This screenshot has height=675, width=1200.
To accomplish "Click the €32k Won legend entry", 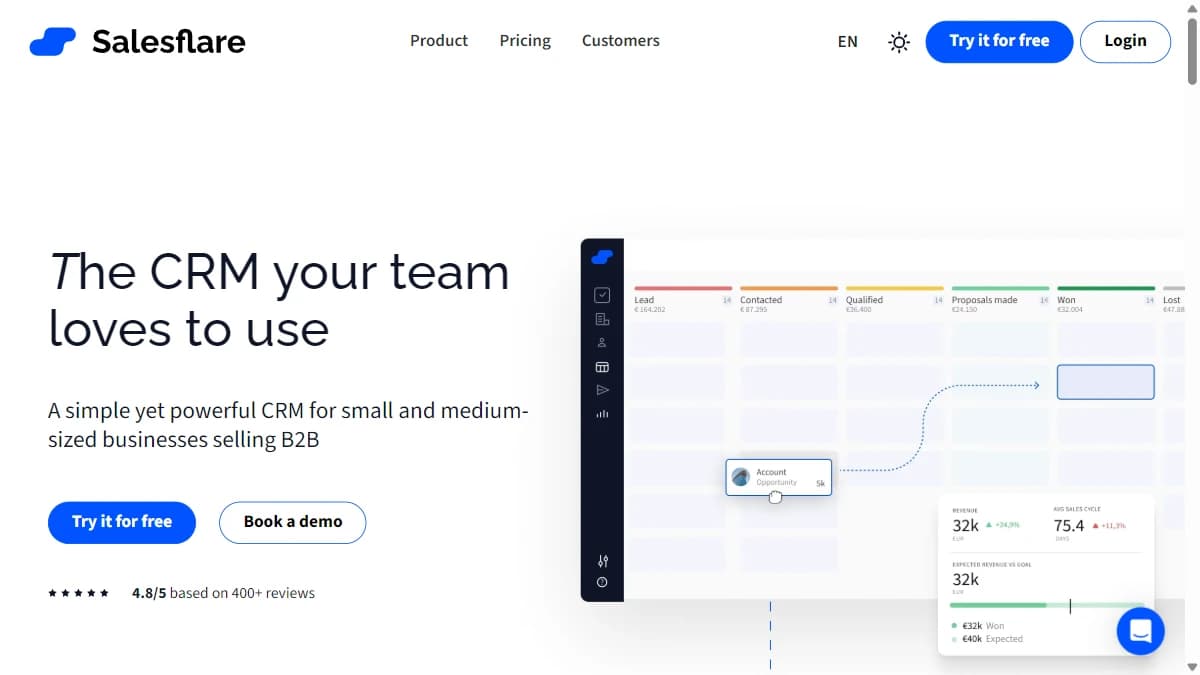I will click(x=978, y=626).
